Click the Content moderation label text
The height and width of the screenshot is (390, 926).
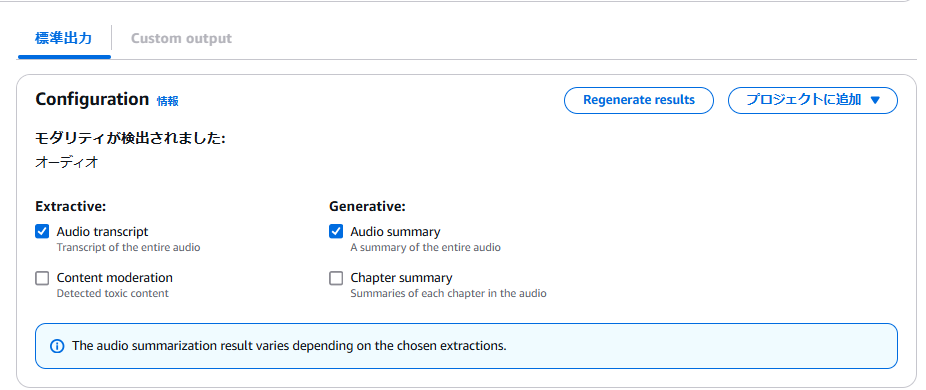[115, 278]
